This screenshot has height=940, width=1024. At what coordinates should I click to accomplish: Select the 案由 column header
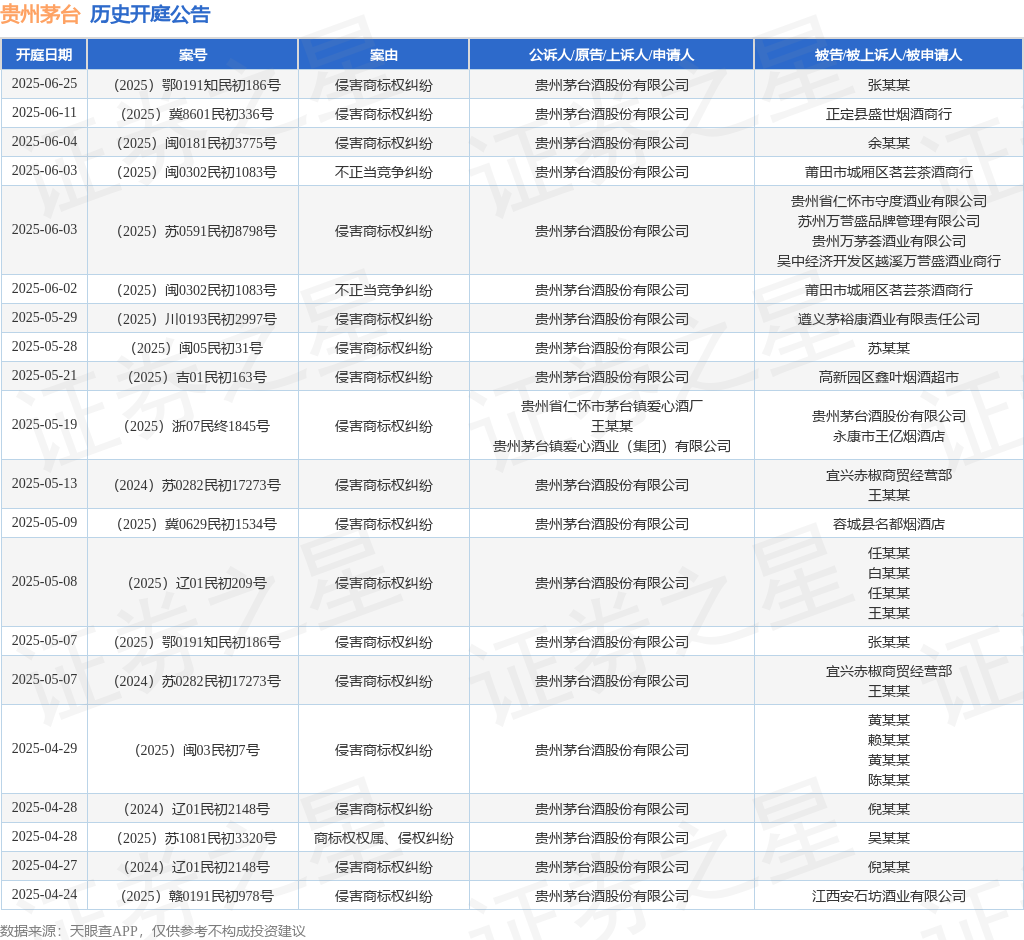click(x=383, y=55)
